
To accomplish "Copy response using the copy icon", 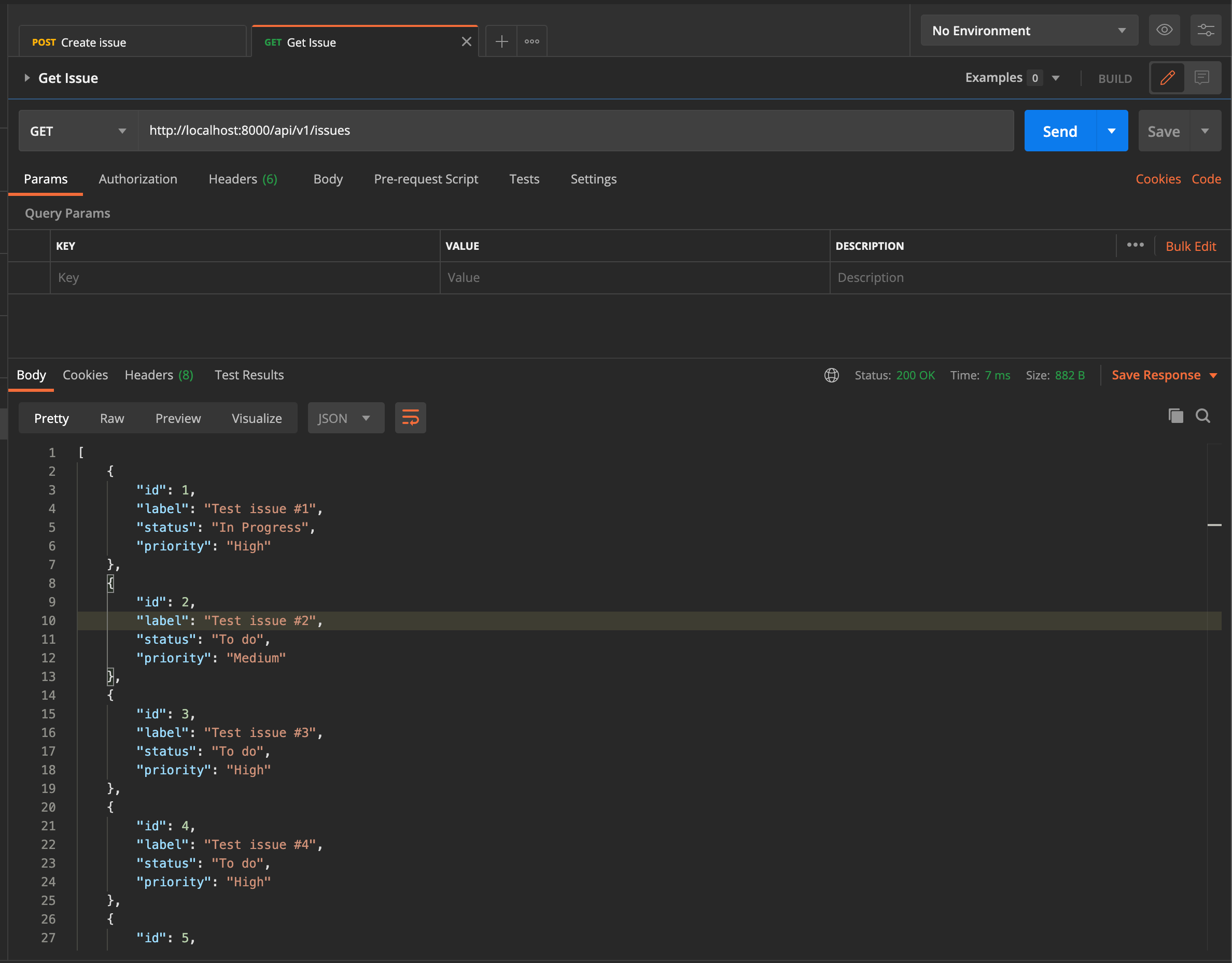I will tap(1175, 416).
